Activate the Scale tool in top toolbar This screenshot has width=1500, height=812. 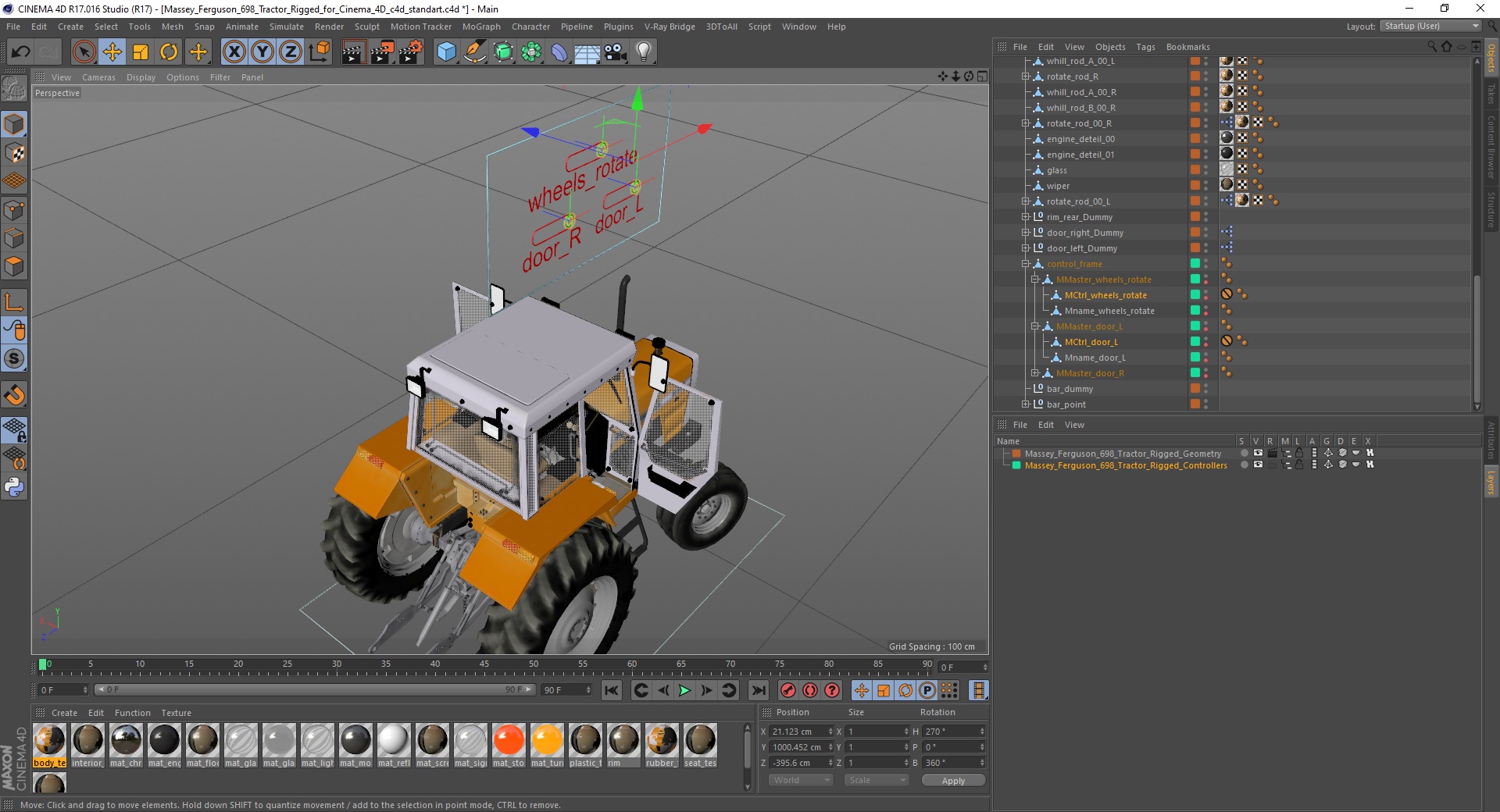141,52
